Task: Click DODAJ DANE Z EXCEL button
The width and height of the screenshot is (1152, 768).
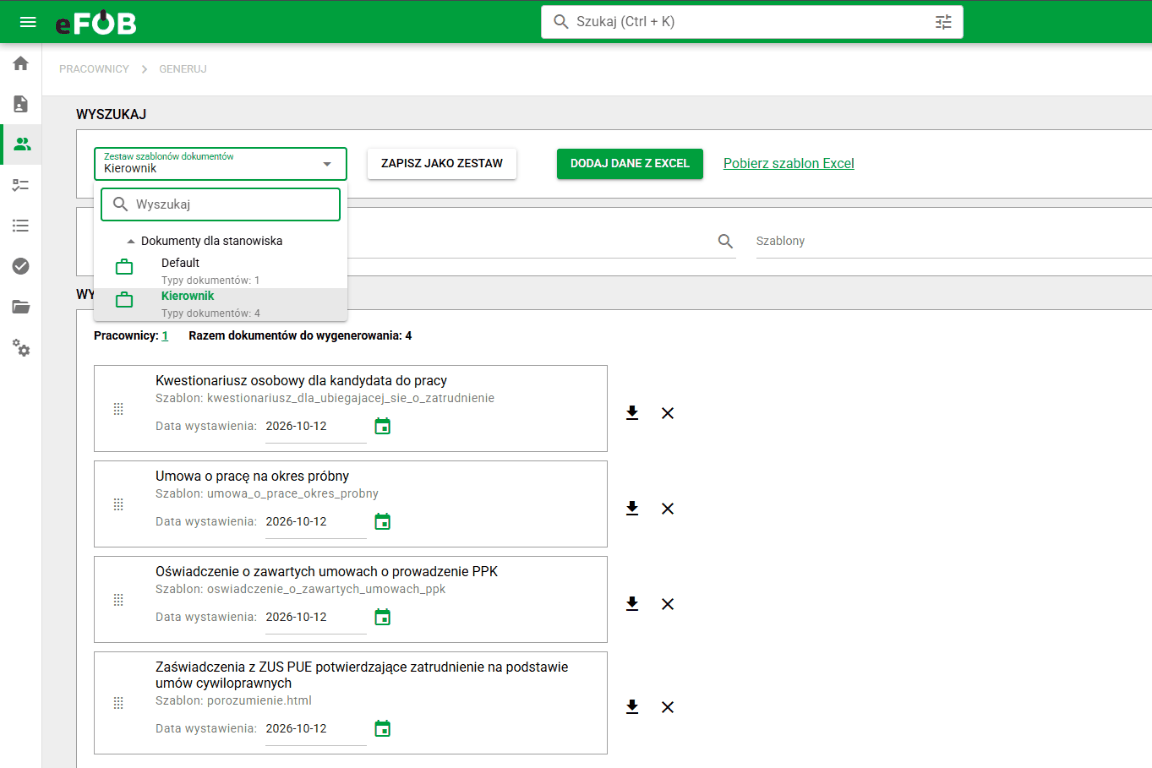Action: [x=630, y=164]
